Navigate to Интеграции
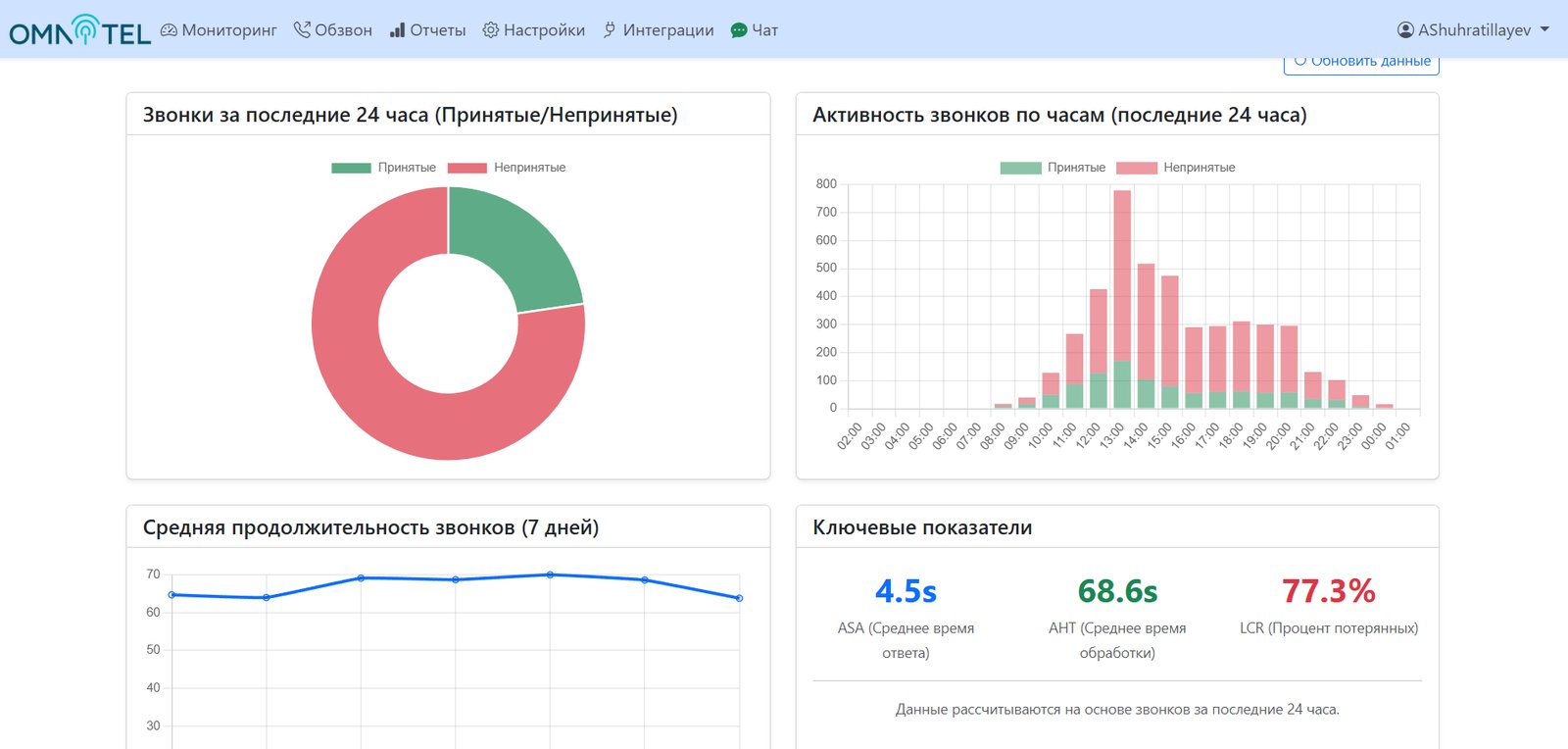Image resolution: width=1568 pixels, height=749 pixels. [x=659, y=30]
